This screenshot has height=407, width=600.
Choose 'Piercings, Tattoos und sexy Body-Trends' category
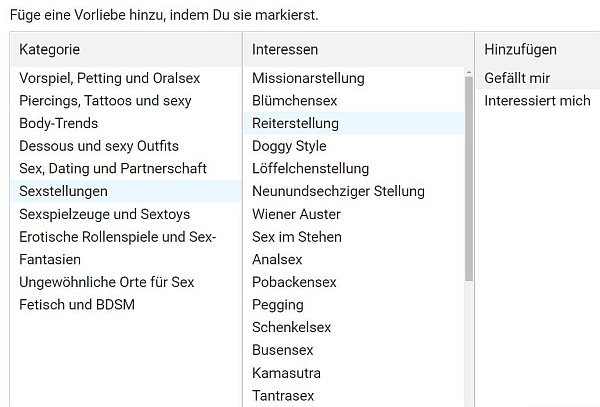(x=119, y=111)
